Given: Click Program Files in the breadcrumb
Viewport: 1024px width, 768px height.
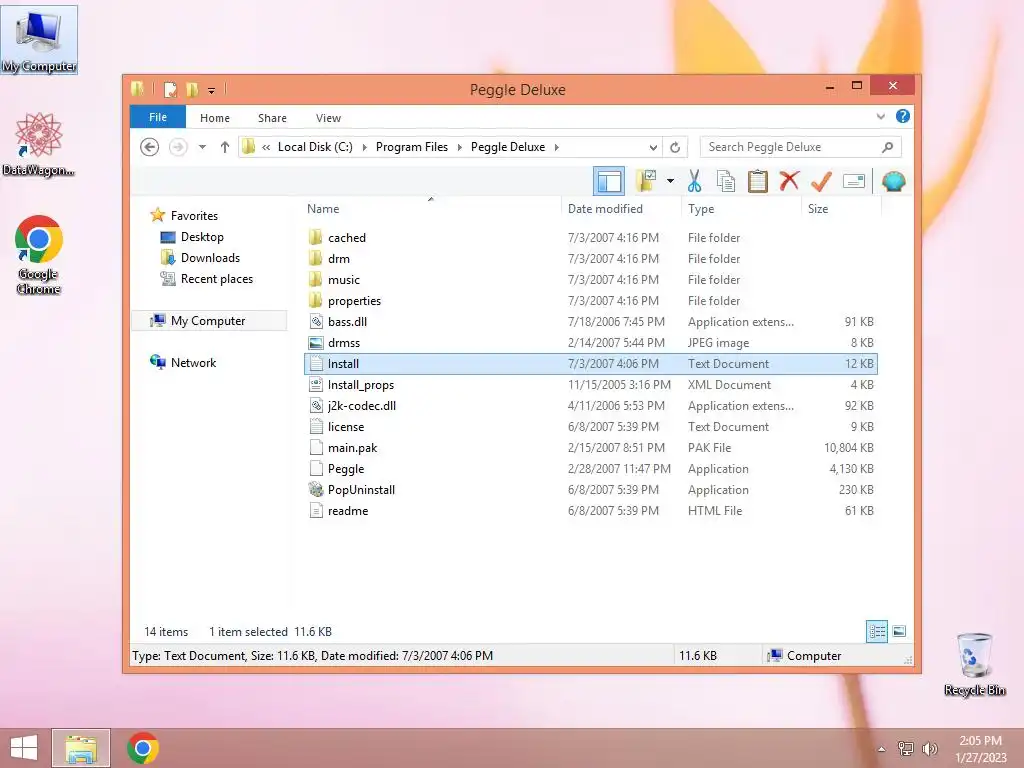Looking at the screenshot, I should [x=411, y=147].
